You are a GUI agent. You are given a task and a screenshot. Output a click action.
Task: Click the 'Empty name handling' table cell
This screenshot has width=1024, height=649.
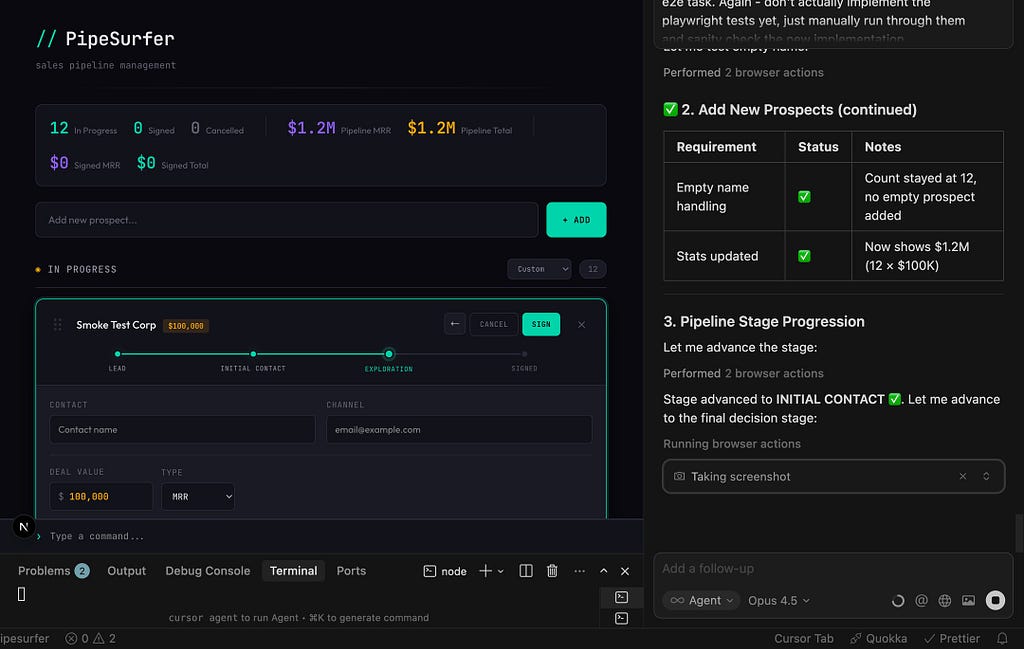[724, 197]
